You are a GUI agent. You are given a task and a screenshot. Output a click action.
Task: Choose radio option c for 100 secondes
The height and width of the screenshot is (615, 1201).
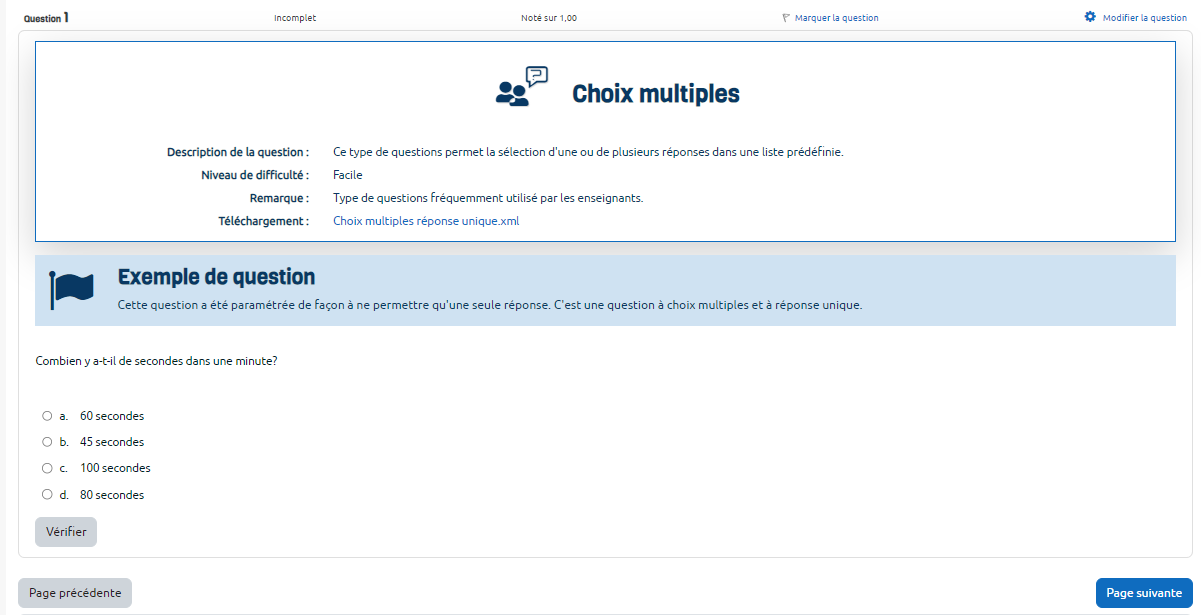click(47, 468)
